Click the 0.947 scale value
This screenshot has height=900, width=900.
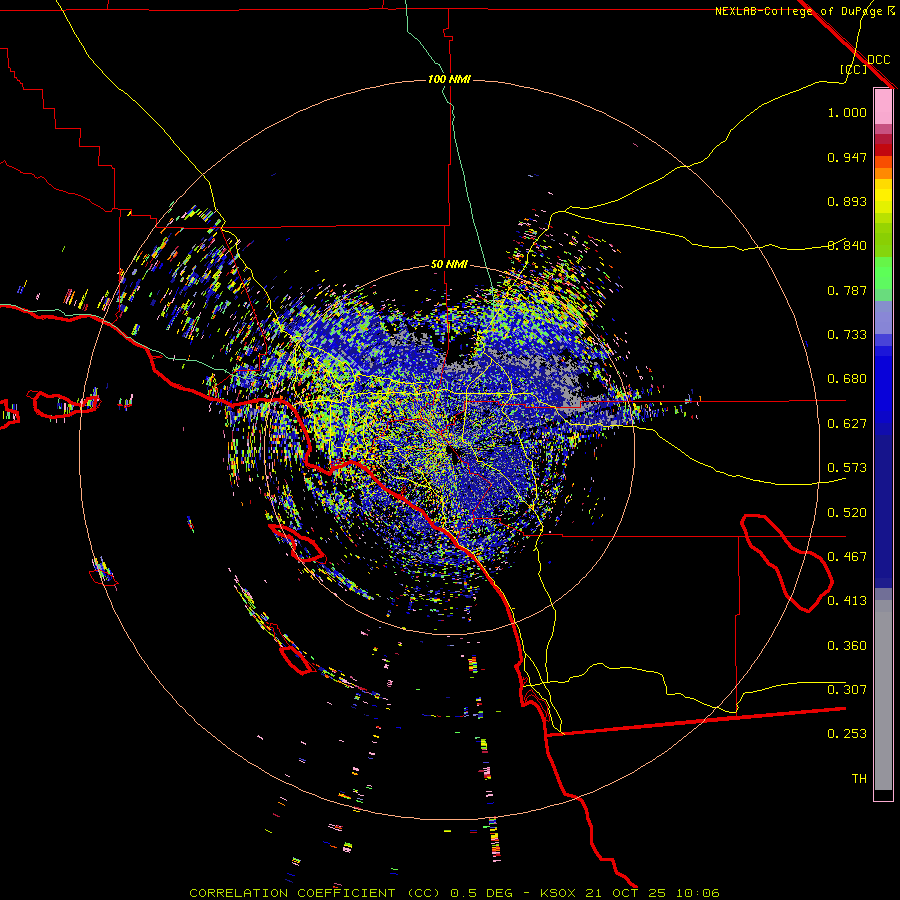847,157
